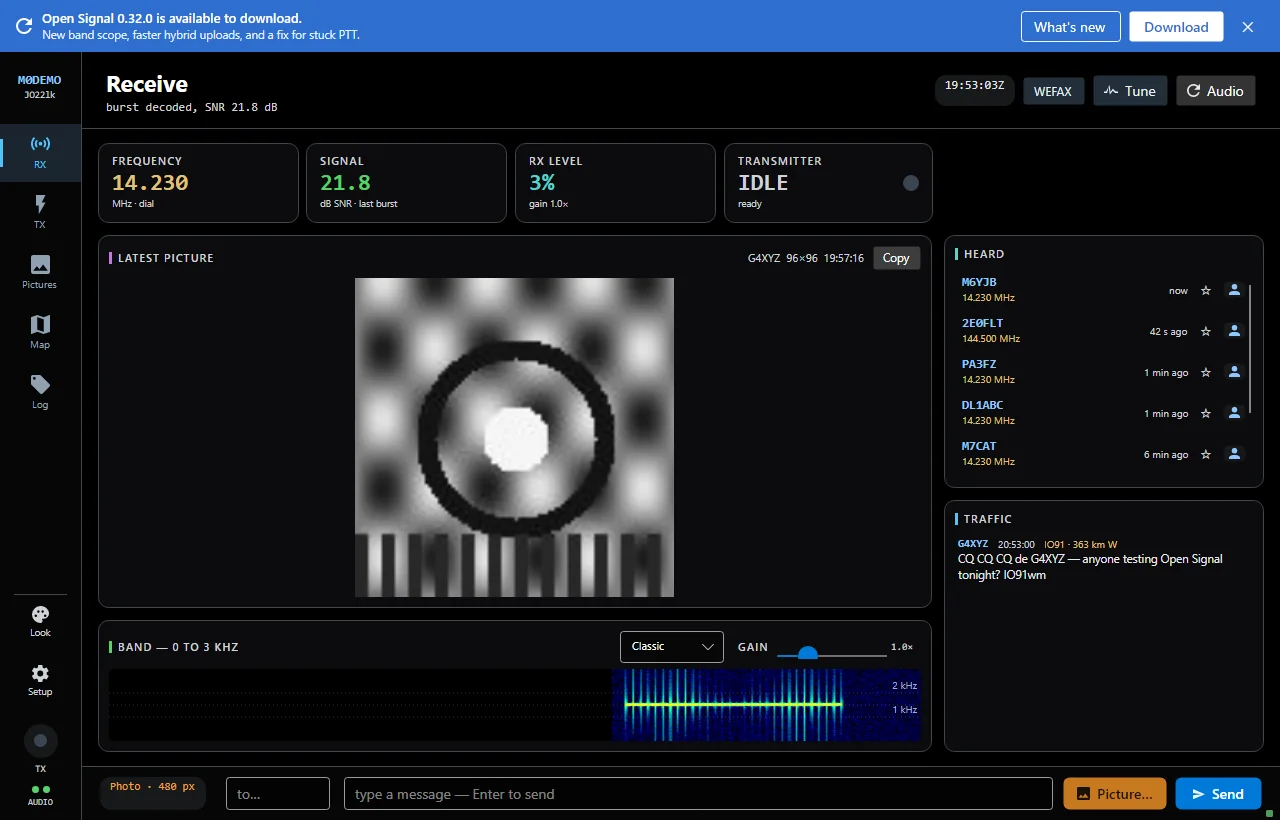1280x820 pixels.
Task: Click the transmitter status indicator dot
Action: 910,183
